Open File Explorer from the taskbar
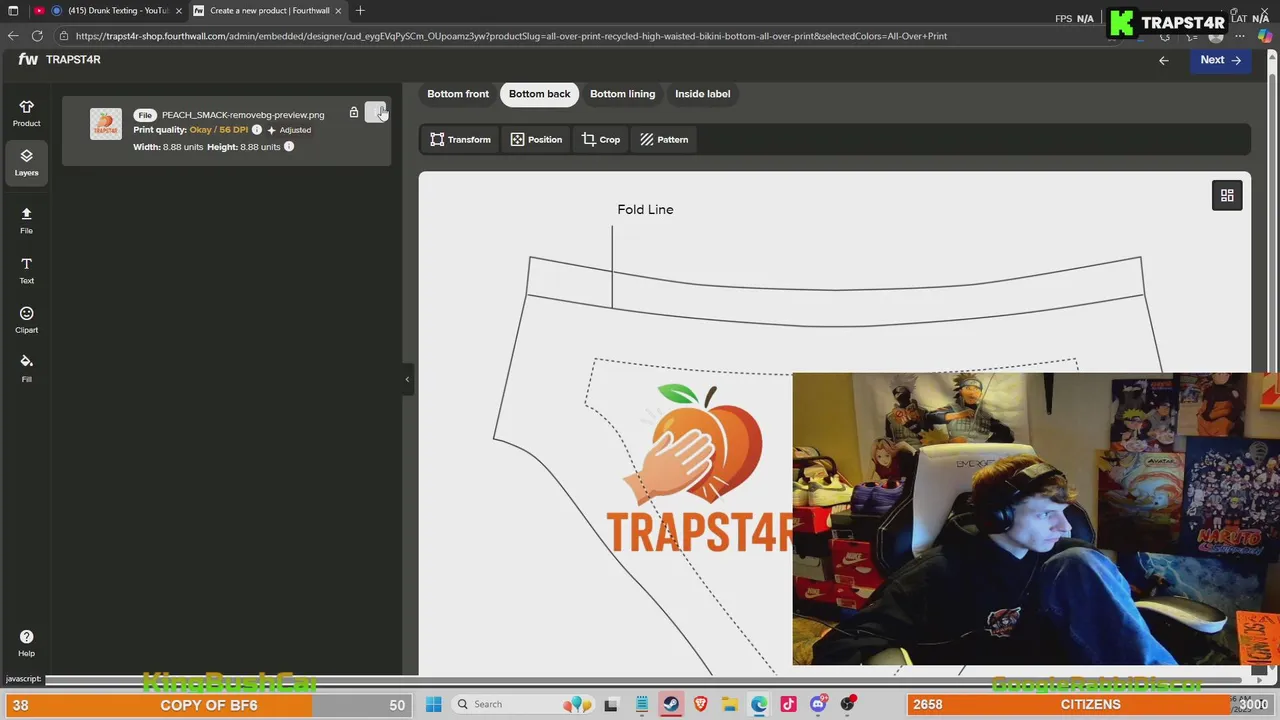 click(x=730, y=704)
